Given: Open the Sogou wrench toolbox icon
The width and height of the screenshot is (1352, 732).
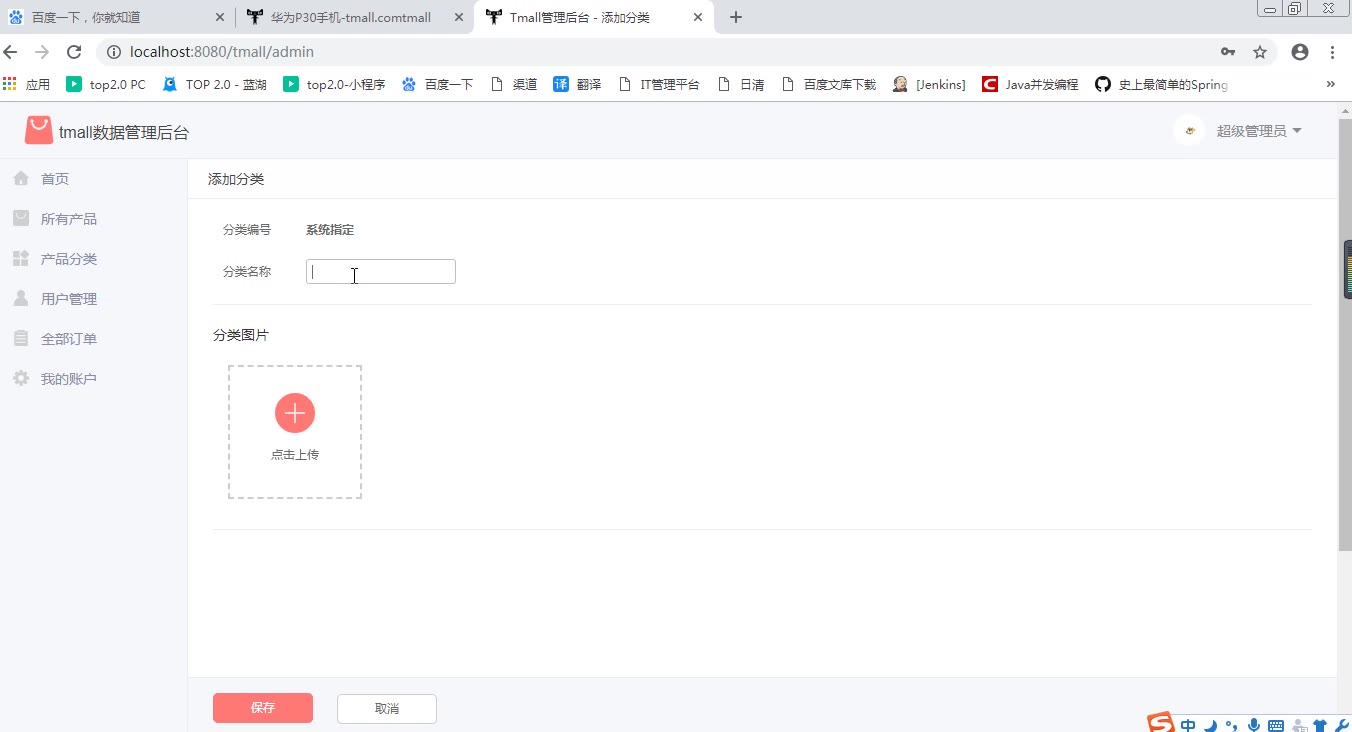Looking at the screenshot, I should (x=1342, y=726).
